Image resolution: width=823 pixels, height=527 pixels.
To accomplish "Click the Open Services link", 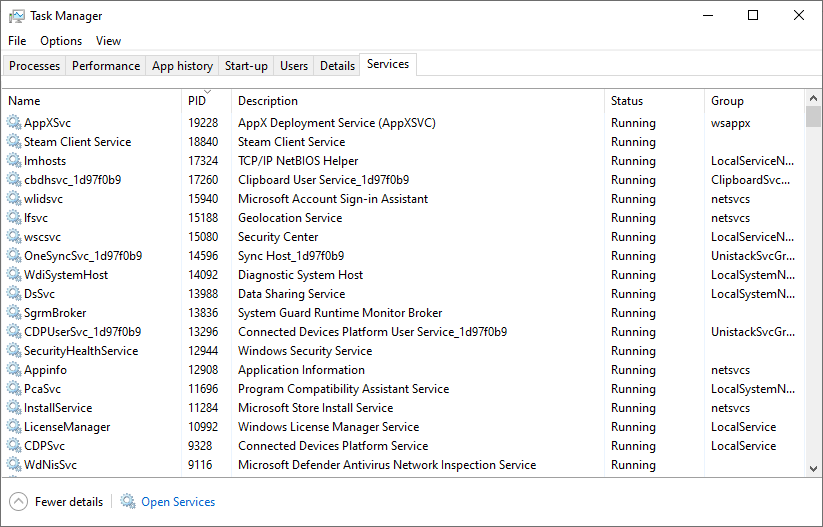I will click(178, 502).
